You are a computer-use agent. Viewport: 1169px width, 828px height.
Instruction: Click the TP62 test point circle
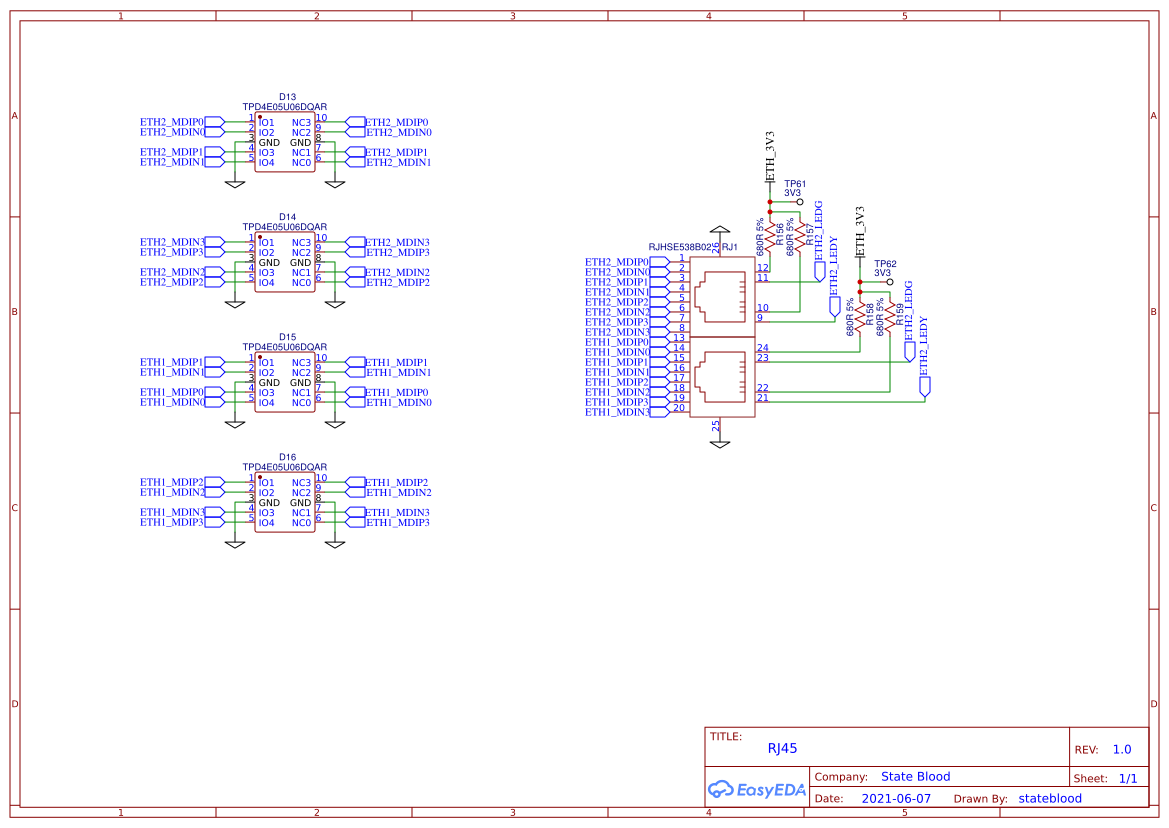tap(889, 282)
